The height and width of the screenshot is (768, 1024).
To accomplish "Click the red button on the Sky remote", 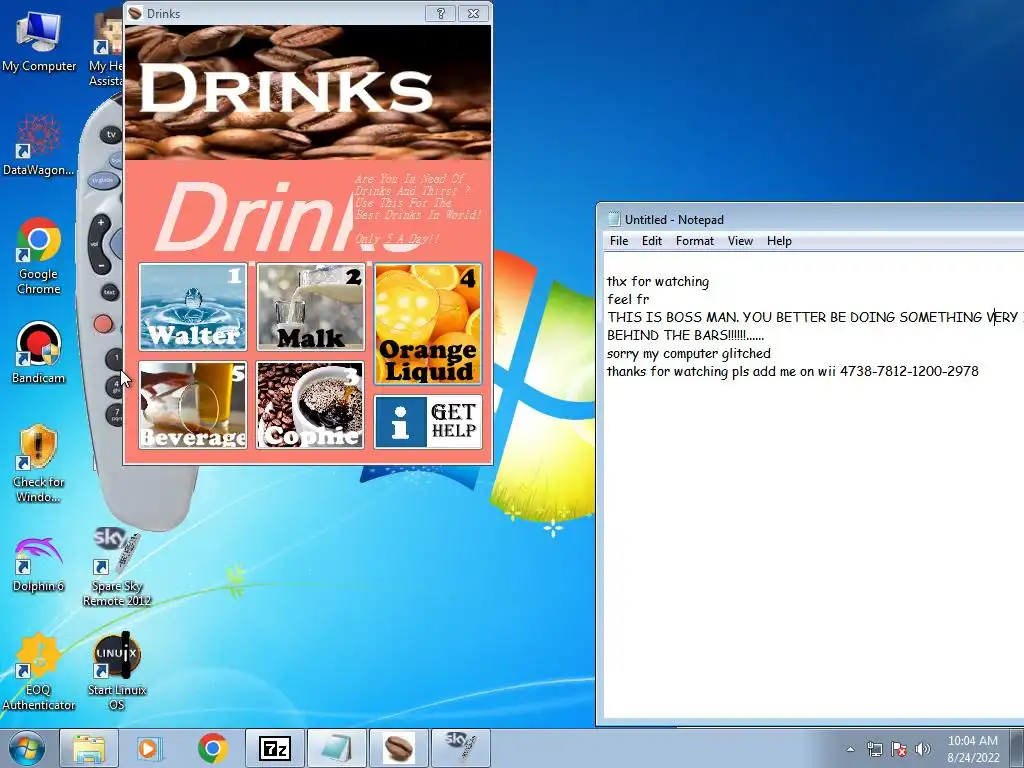I will click(103, 323).
